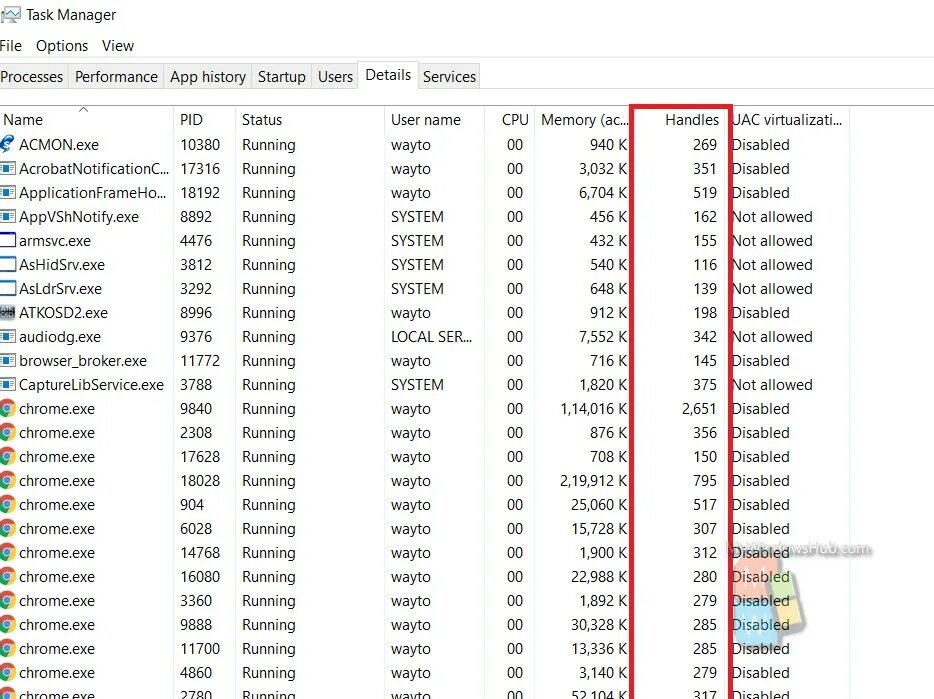Image resolution: width=934 pixels, height=699 pixels.
Task: Sort by the User name column header
Action: pyautogui.click(x=434, y=119)
